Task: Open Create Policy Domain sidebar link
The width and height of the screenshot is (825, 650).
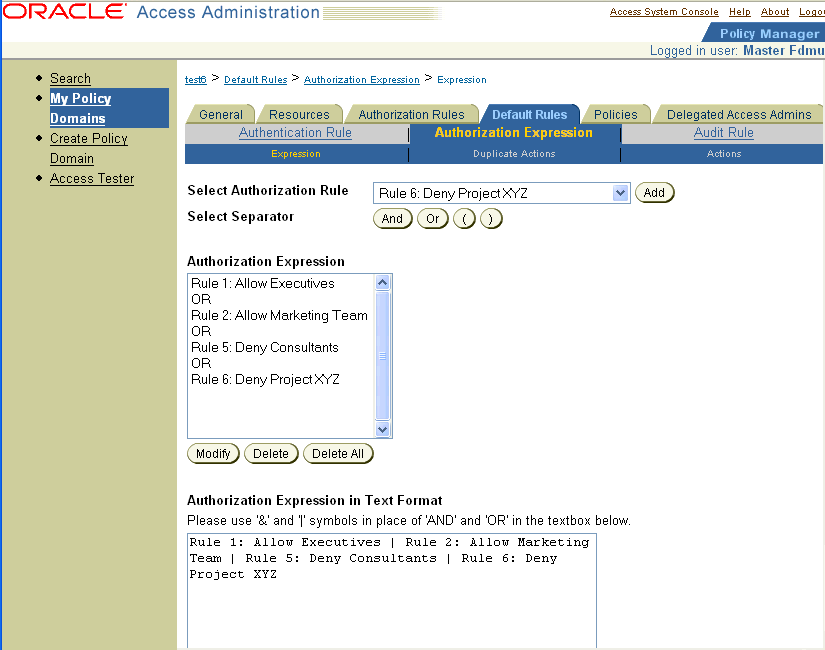Action: [x=89, y=148]
